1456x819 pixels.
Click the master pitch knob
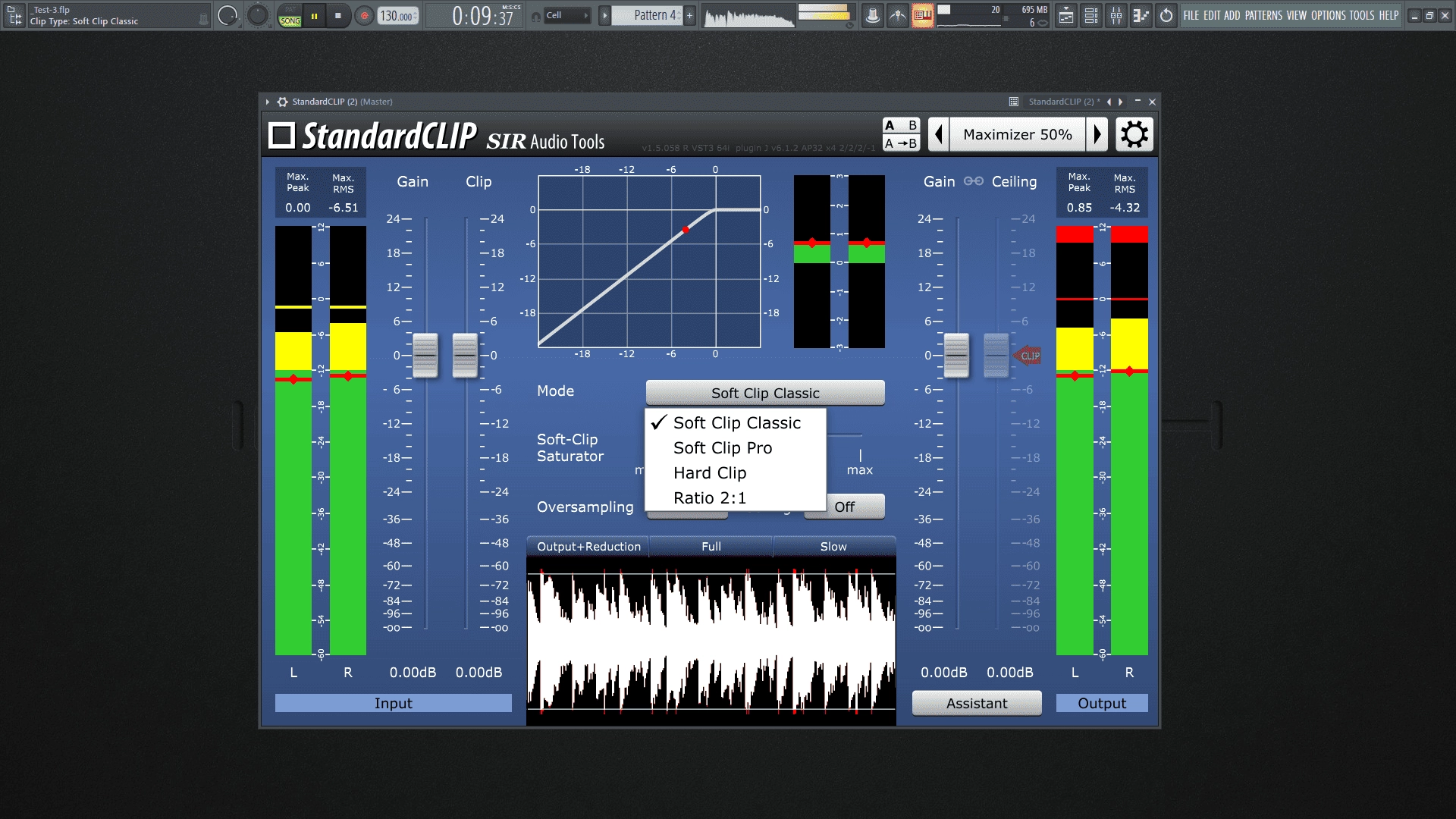tap(258, 15)
